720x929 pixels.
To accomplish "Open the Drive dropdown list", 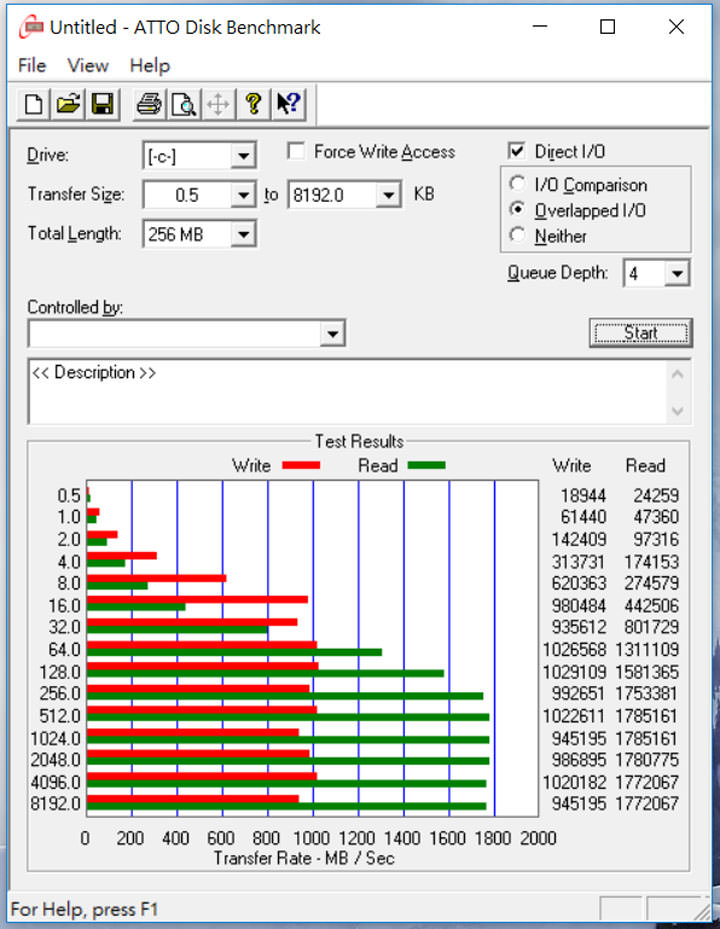I will click(243, 156).
